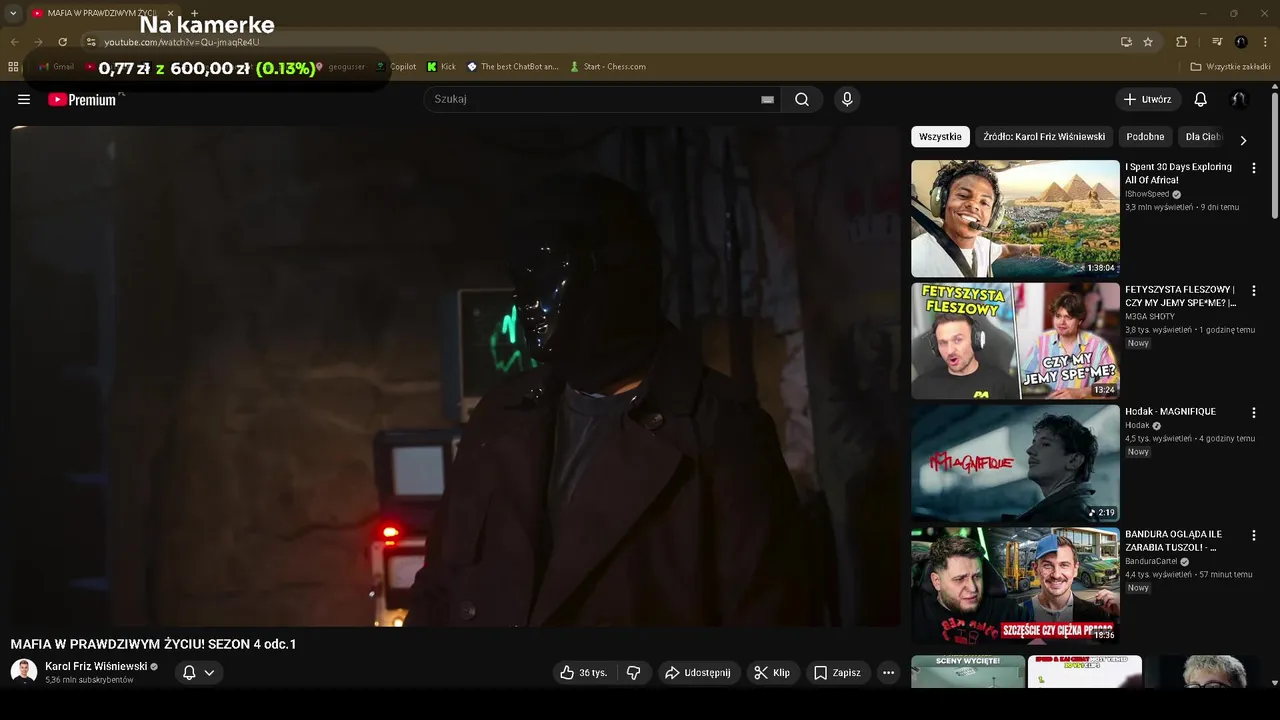Close the MAFIA W PRAWDZIWYM ŻYCIU tab

click(x=170, y=13)
